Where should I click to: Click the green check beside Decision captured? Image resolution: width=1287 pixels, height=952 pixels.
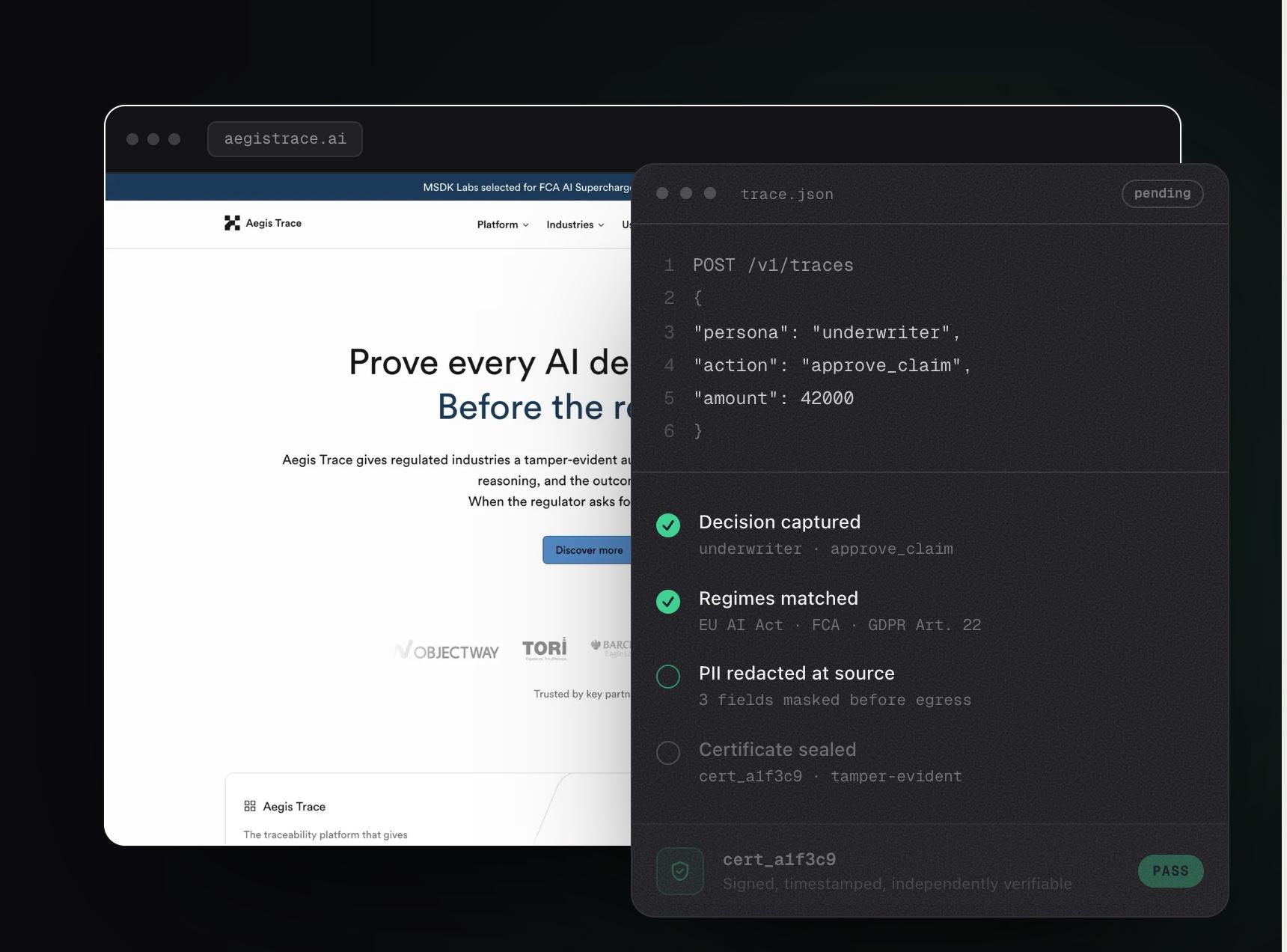coord(668,525)
